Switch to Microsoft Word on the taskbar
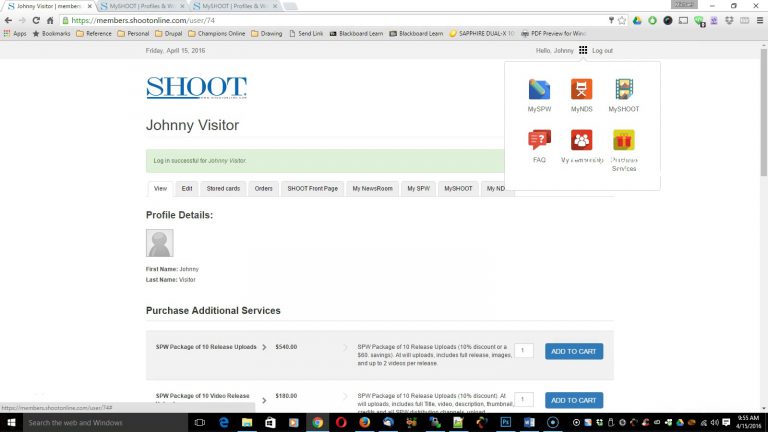 [529, 422]
